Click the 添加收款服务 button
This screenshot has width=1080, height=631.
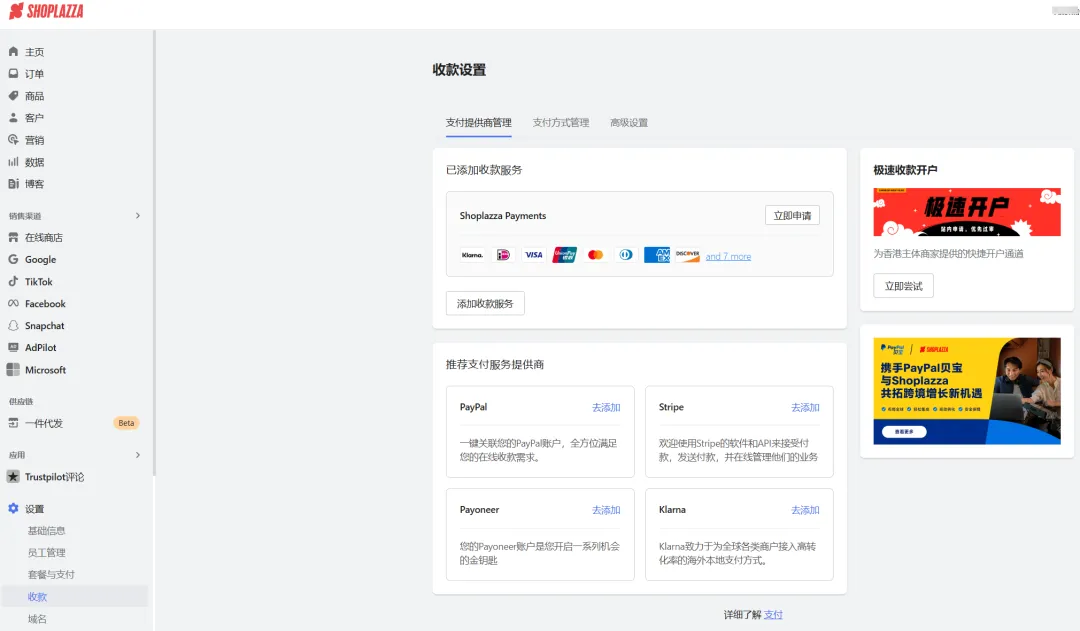(x=485, y=303)
